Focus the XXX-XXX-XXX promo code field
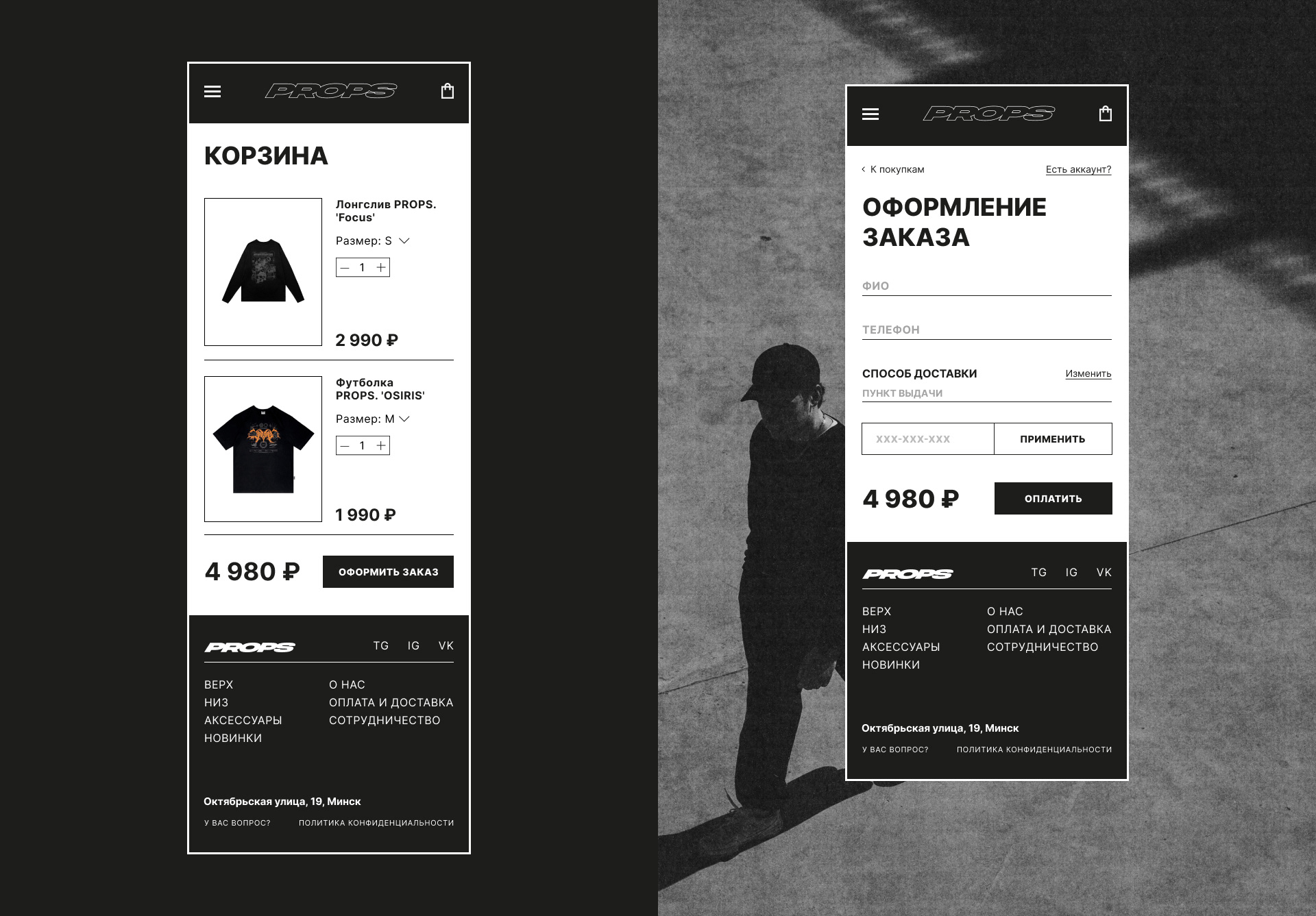Screen dimensions: 1316x916 pyautogui.click(x=928, y=439)
